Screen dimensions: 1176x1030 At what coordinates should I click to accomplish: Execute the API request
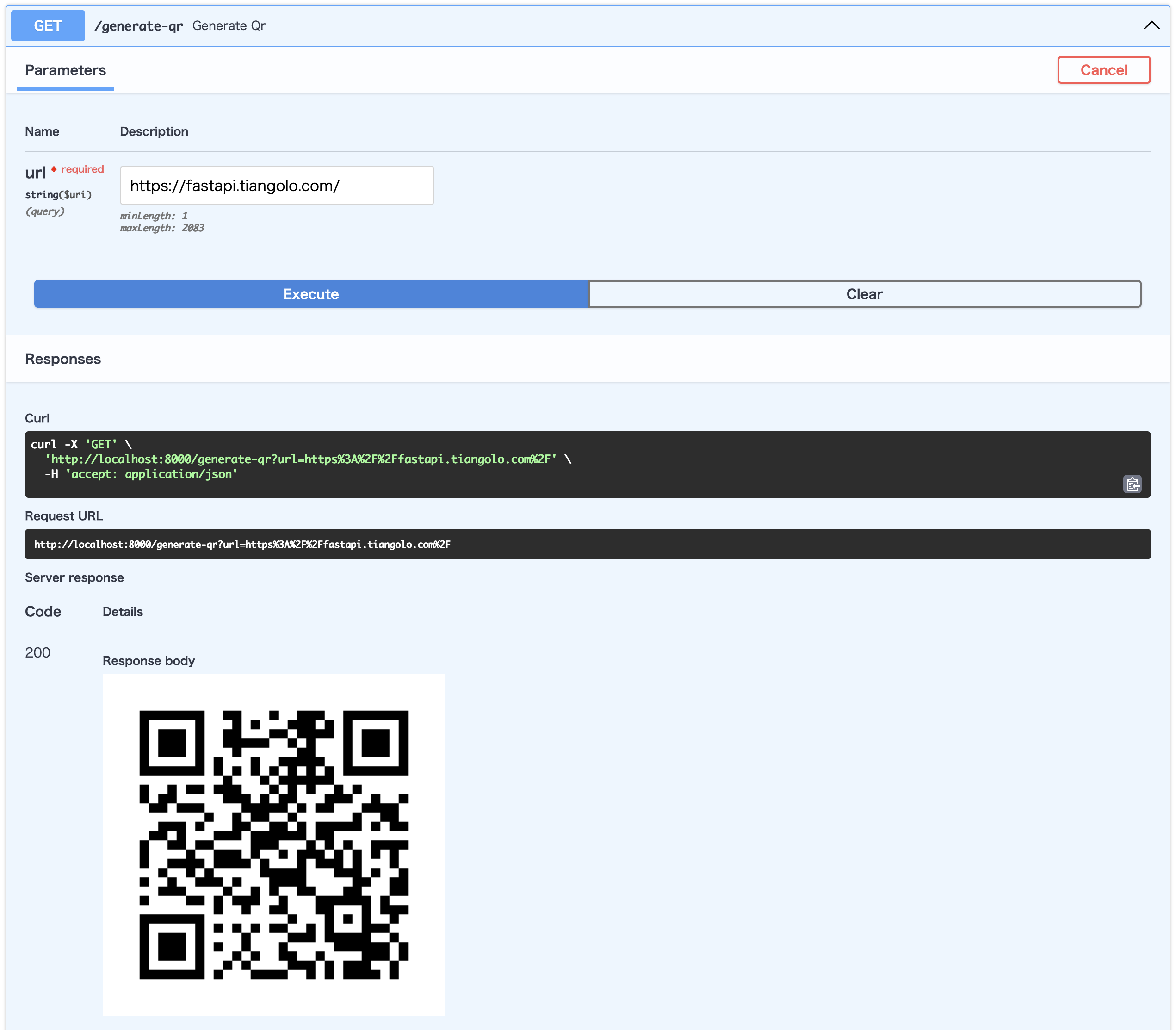(311, 294)
